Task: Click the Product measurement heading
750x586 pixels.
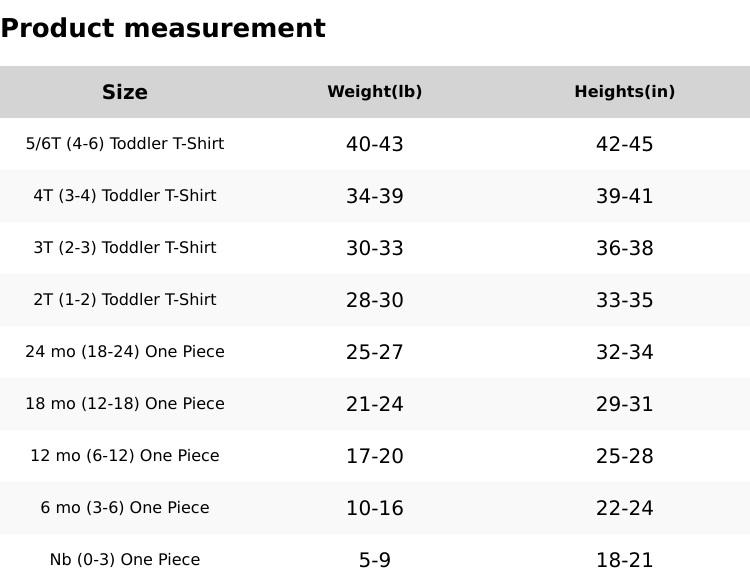Action: 163,28
